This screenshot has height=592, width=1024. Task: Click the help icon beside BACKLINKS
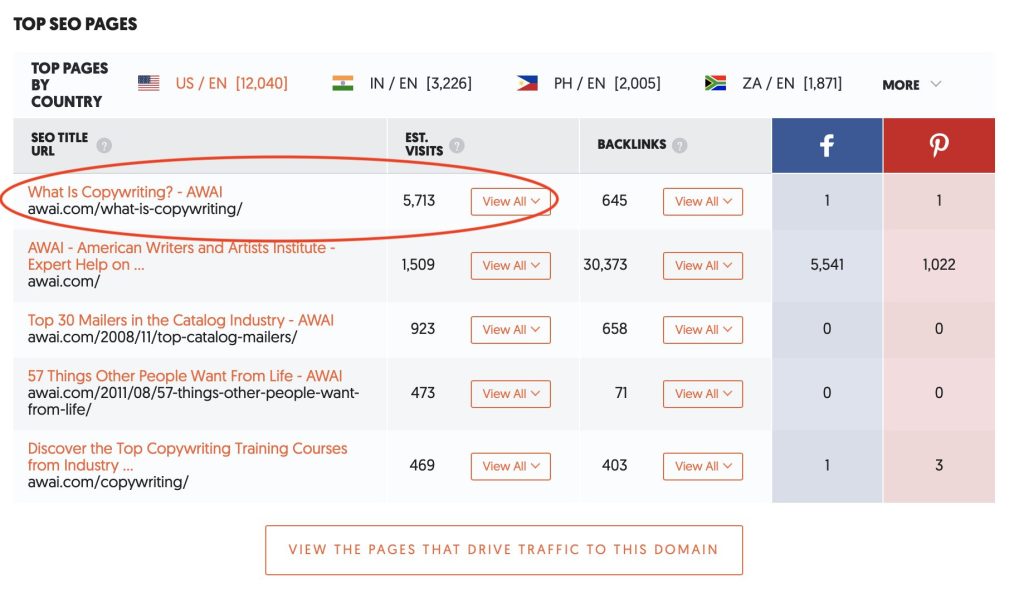(680, 144)
